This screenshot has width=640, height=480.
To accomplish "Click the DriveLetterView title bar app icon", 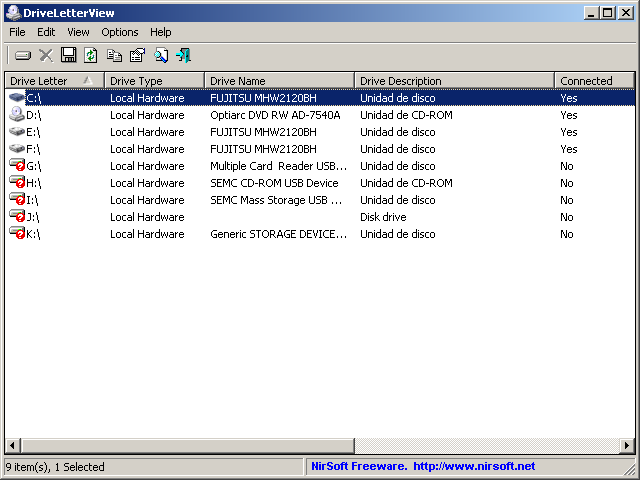I will 13,13.
